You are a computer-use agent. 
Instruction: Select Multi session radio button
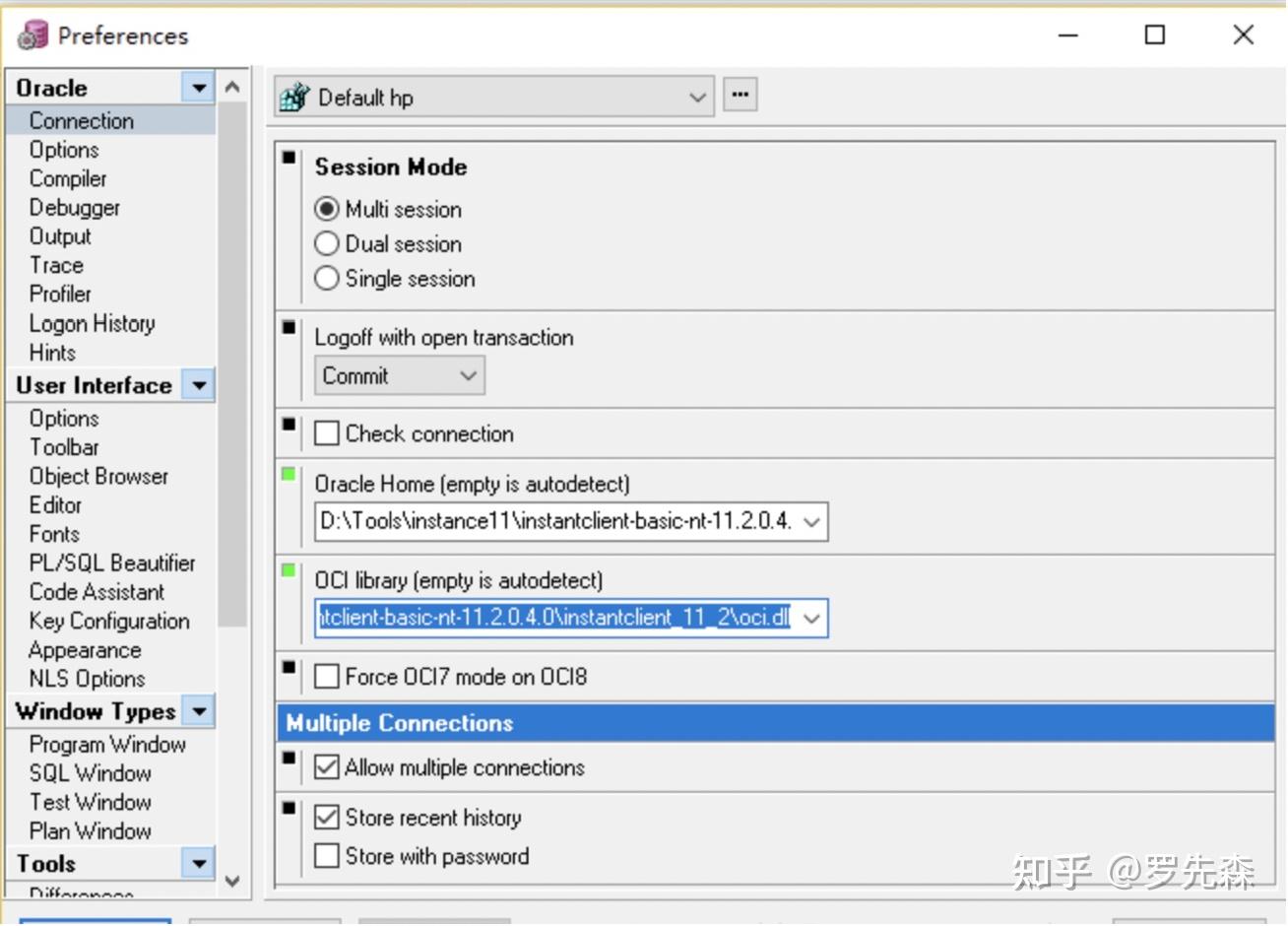pyautogui.click(x=327, y=209)
